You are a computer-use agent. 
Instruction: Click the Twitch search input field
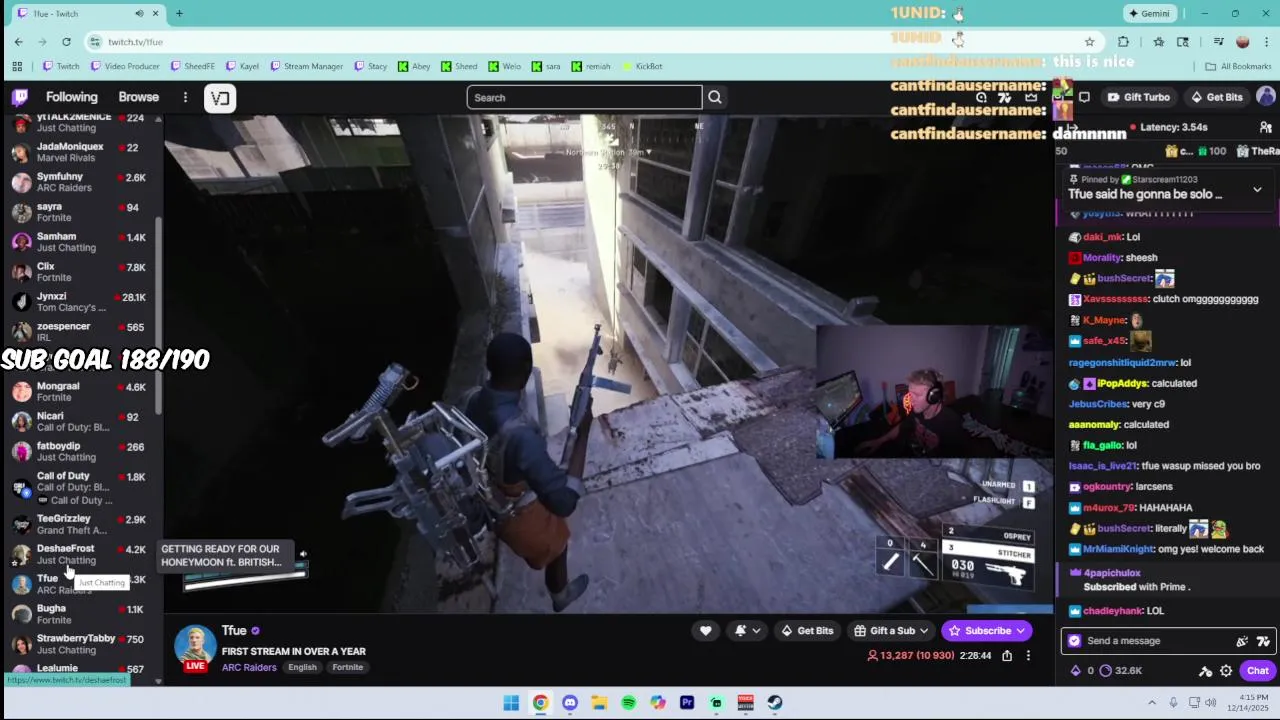tap(585, 97)
